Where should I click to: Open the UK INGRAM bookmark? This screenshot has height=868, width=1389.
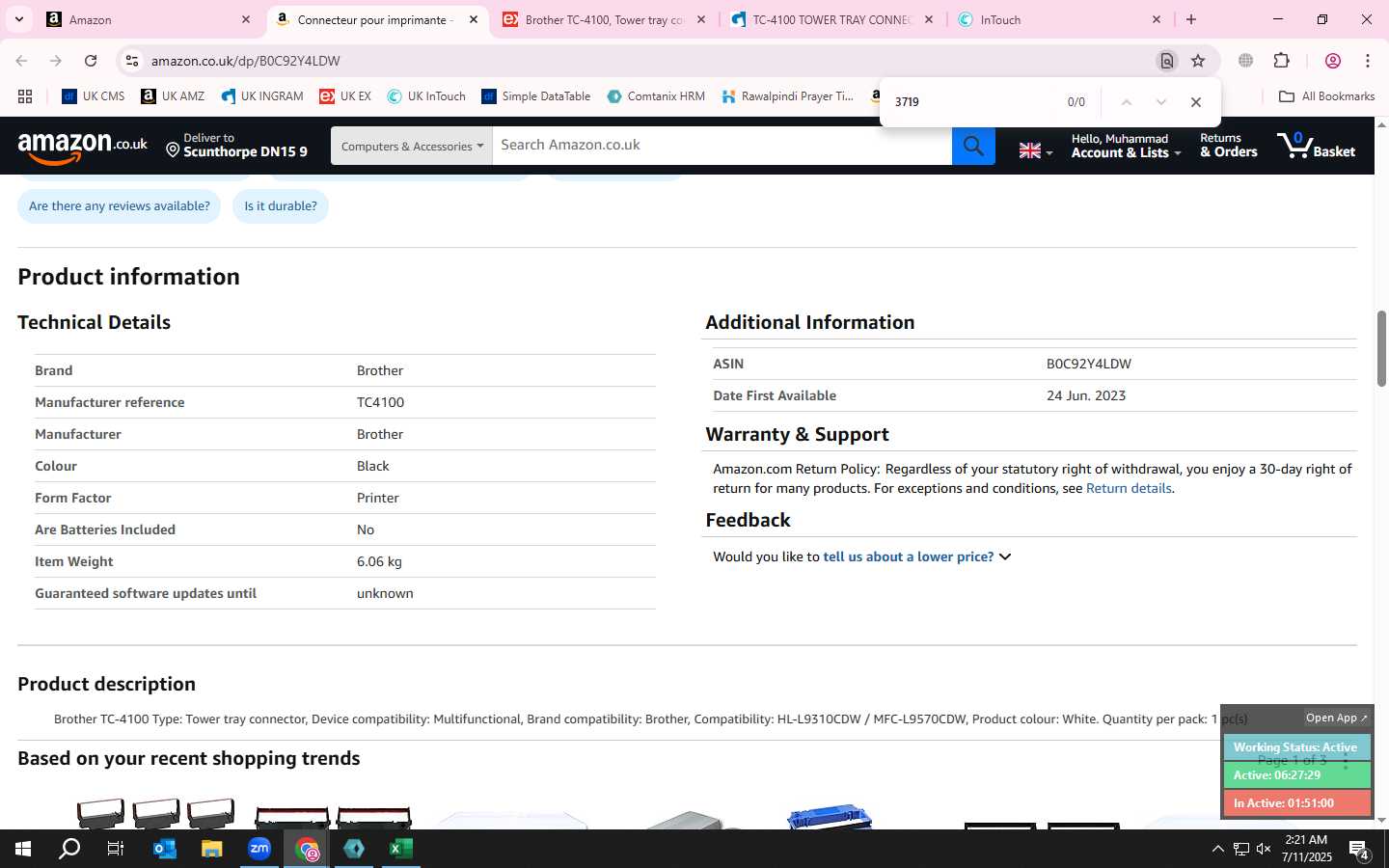(261, 96)
